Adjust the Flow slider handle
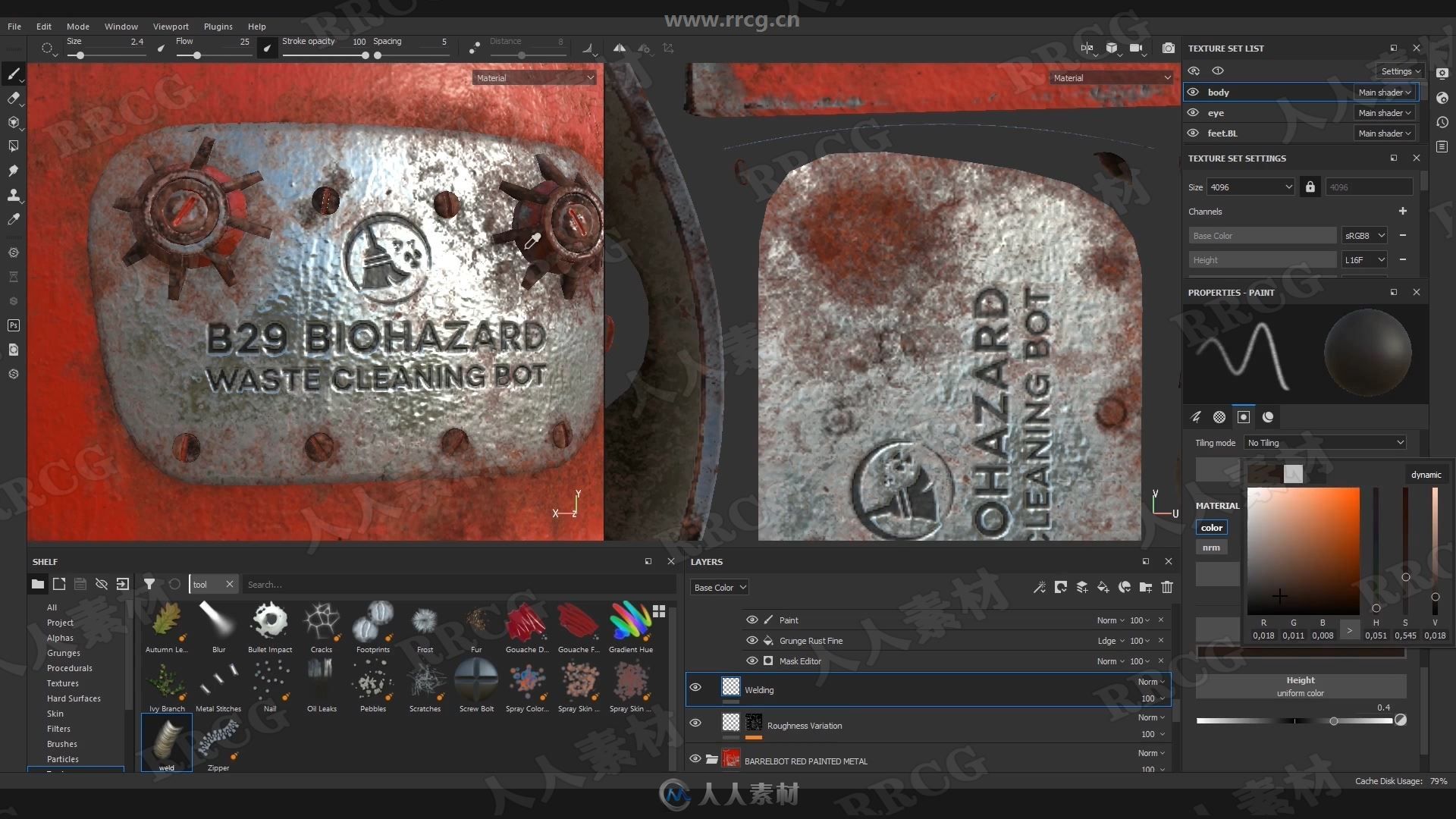This screenshot has width=1456, height=819. click(197, 55)
